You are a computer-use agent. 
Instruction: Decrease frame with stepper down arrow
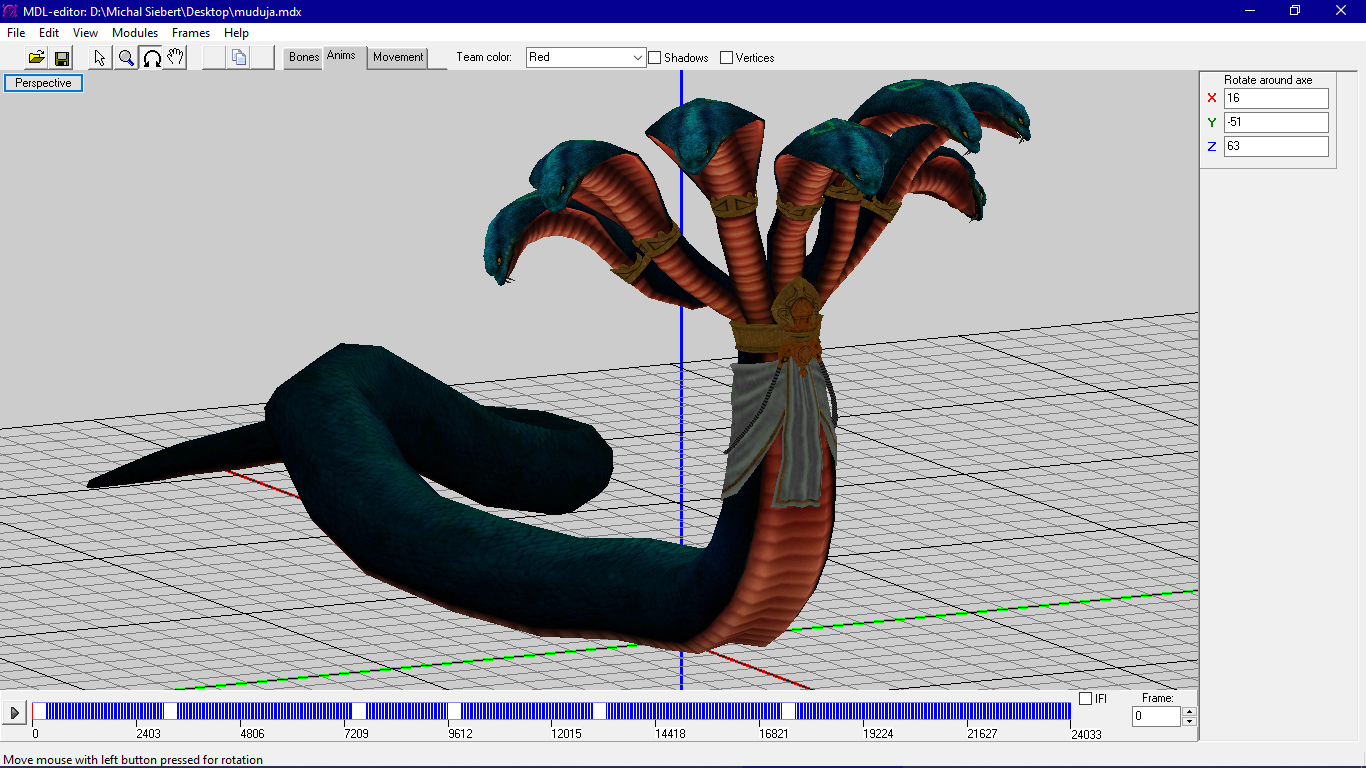[1189, 721]
